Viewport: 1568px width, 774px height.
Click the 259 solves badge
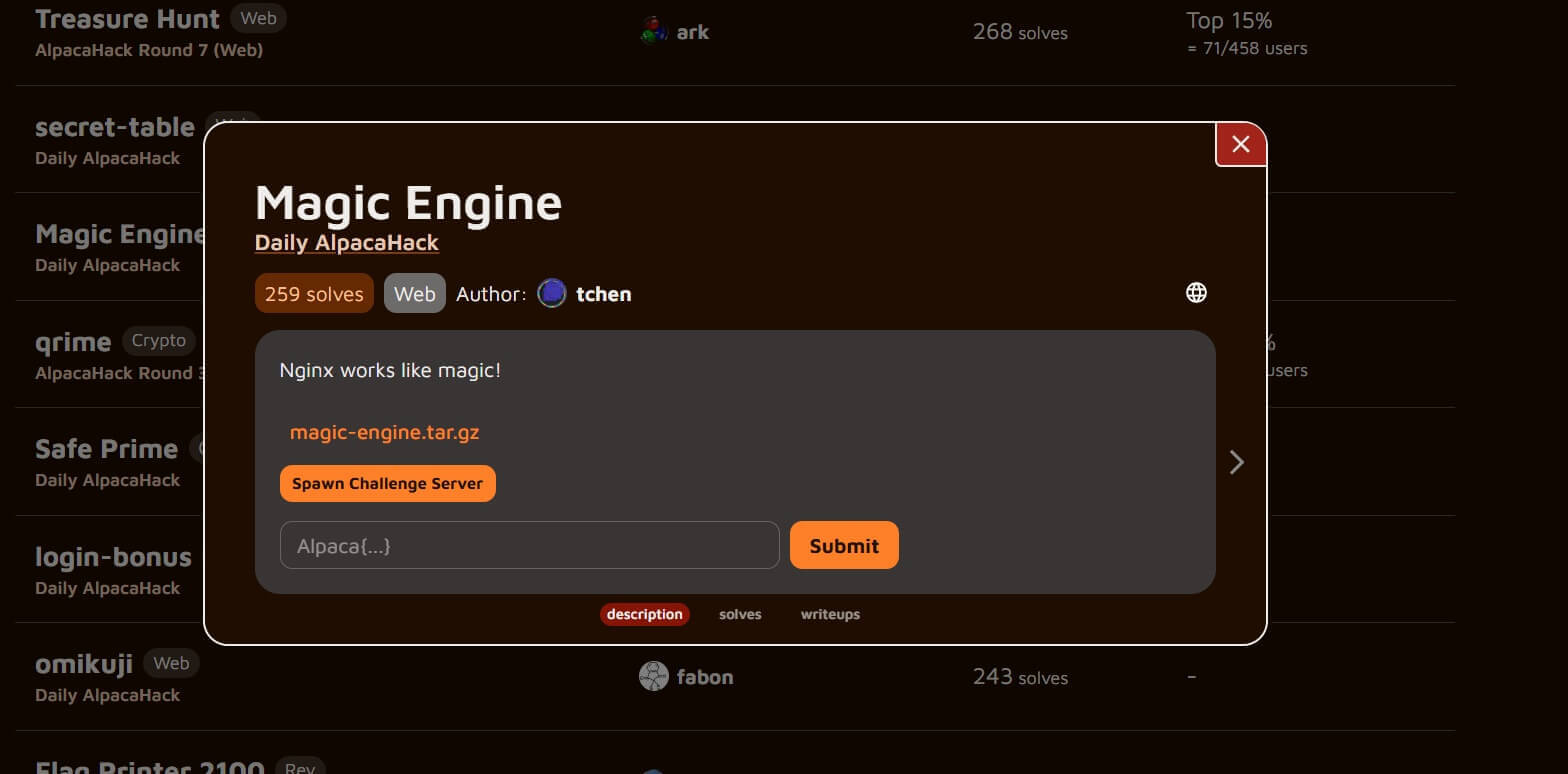(314, 293)
